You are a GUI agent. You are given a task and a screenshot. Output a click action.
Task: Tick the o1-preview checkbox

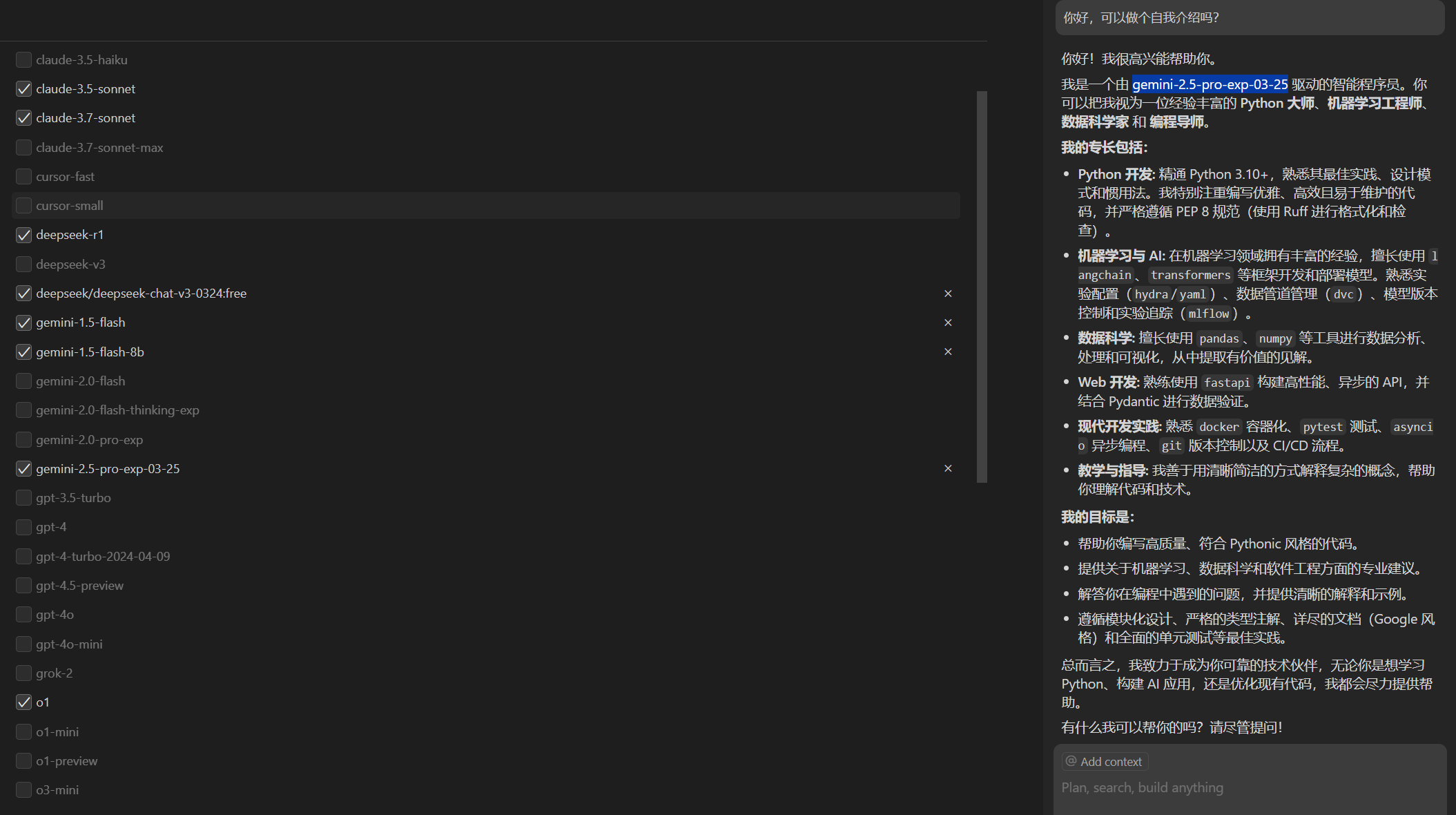pyautogui.click(x=23, y=760)
